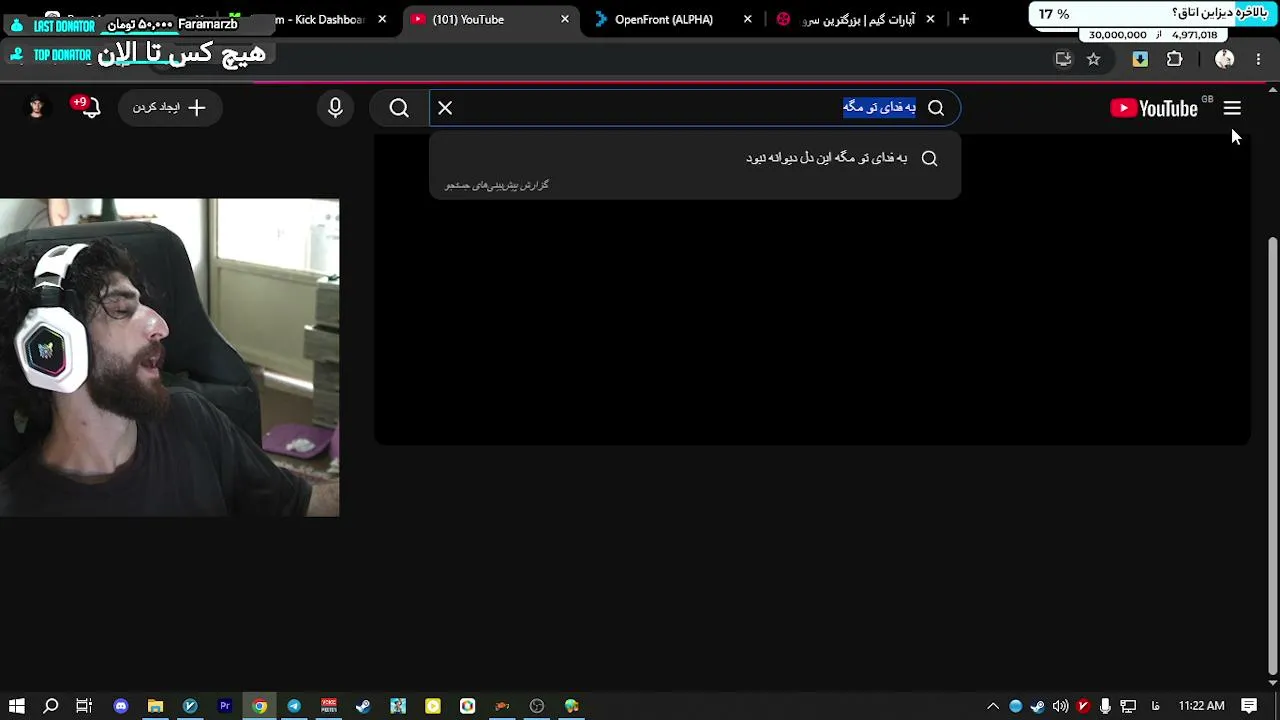Image resolution: width=1280 pixels, height=720 pixels.
Task: Open the YouTube account avatar menu
Action: pyautogui.click(x=37, y=108)
